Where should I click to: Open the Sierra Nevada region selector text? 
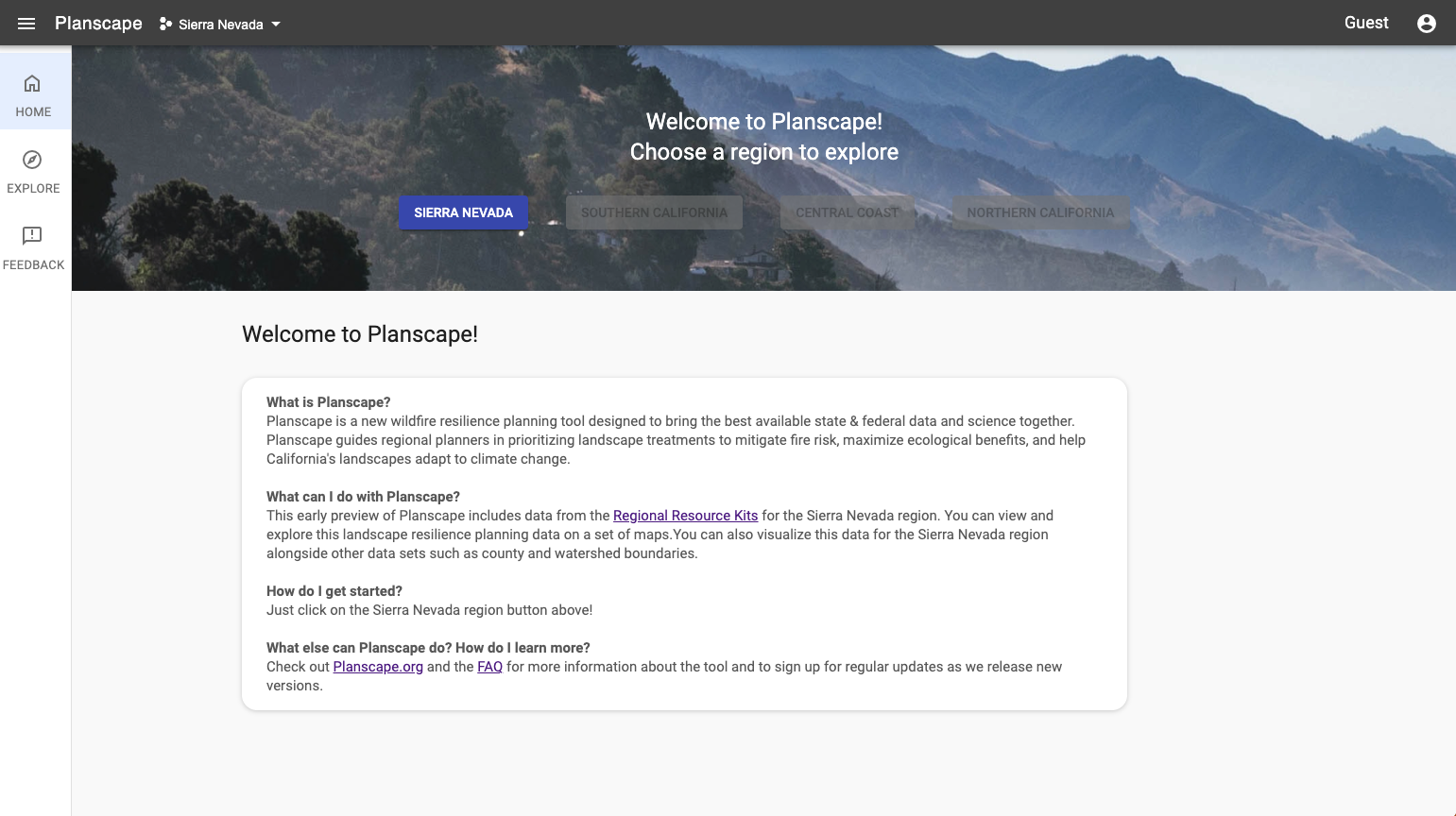[x=220, y=25]
